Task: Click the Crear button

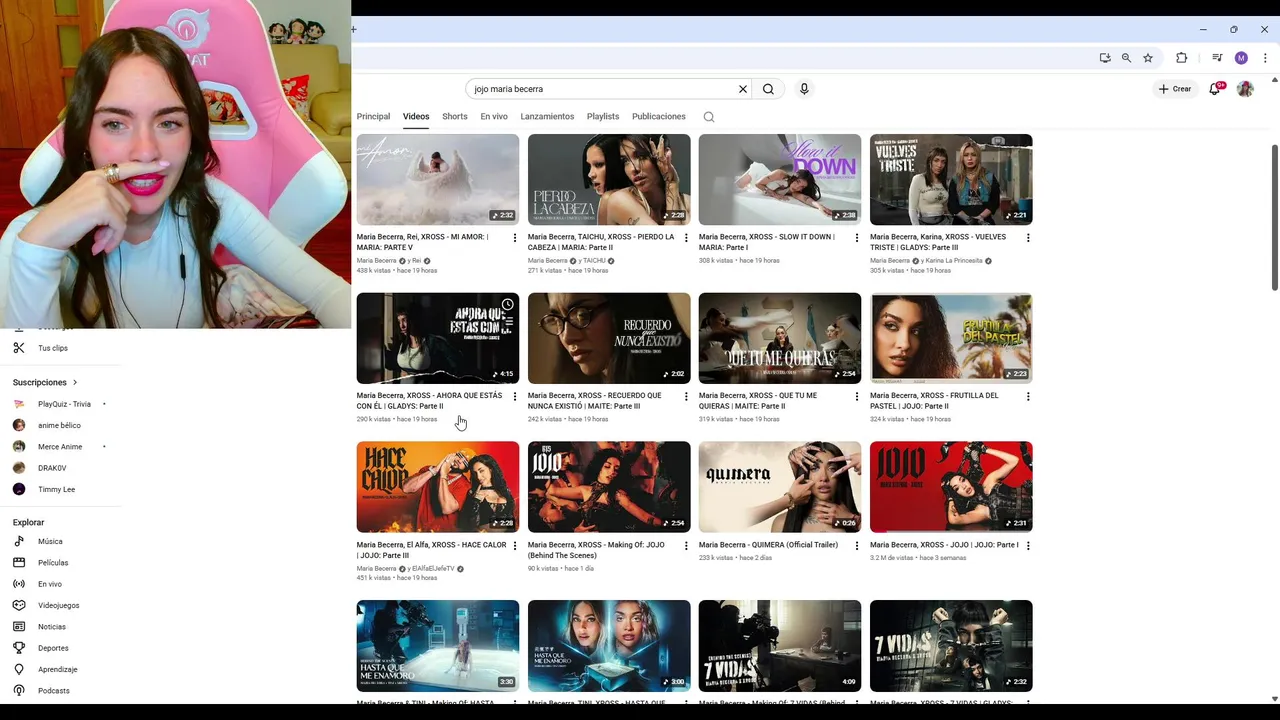Action: [1175, 89]
